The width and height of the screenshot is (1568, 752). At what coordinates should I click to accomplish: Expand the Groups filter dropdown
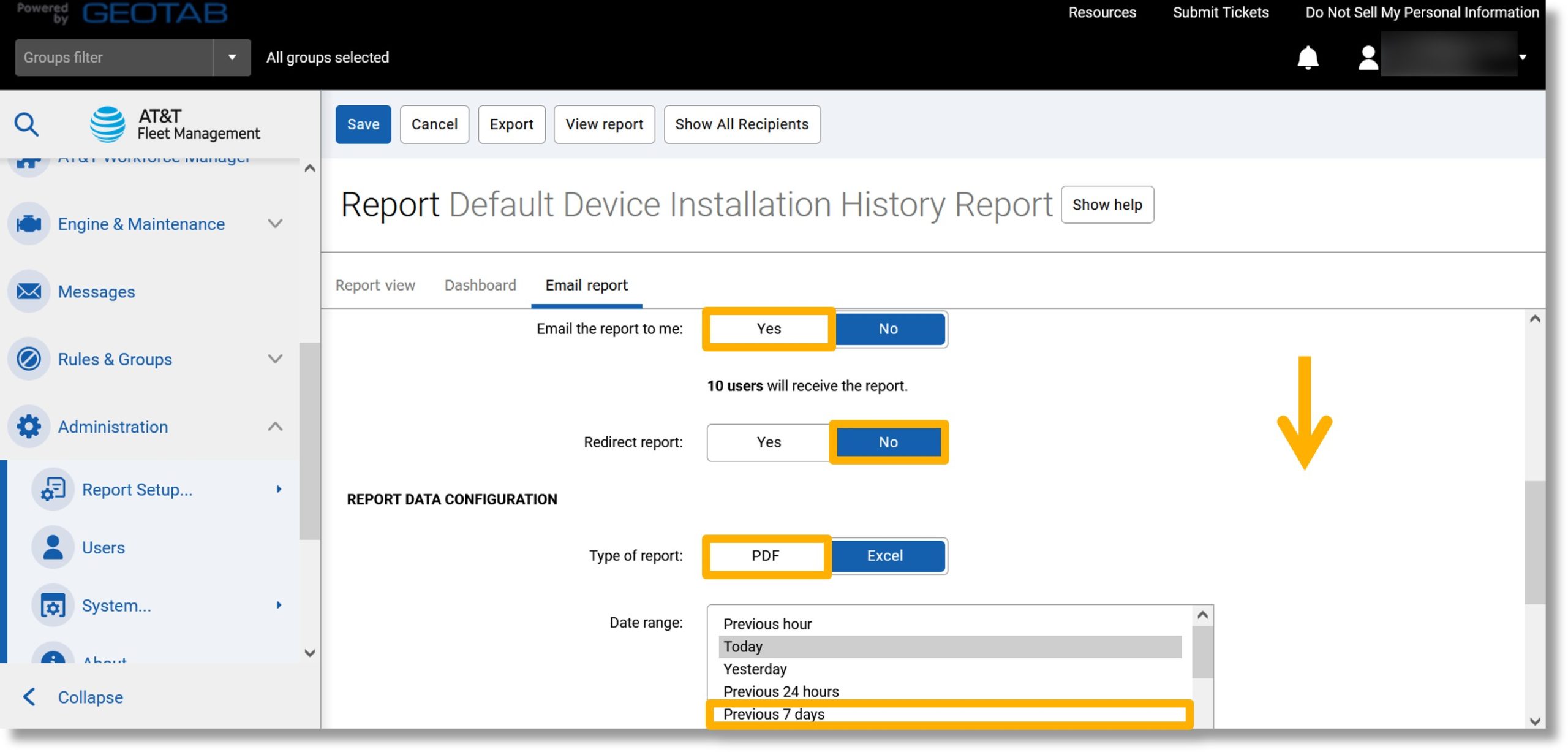point(231,57)
